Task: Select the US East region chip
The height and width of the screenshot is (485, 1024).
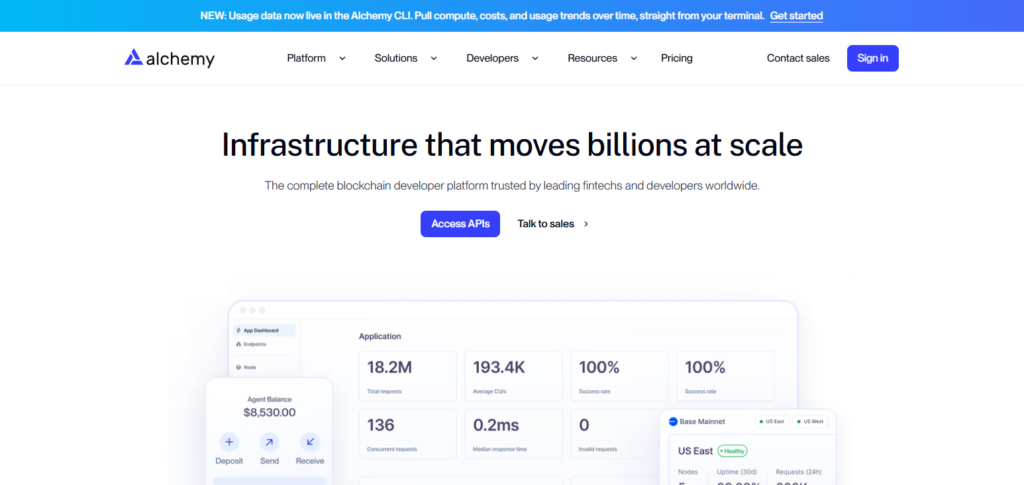Action: tap(771, 422)
